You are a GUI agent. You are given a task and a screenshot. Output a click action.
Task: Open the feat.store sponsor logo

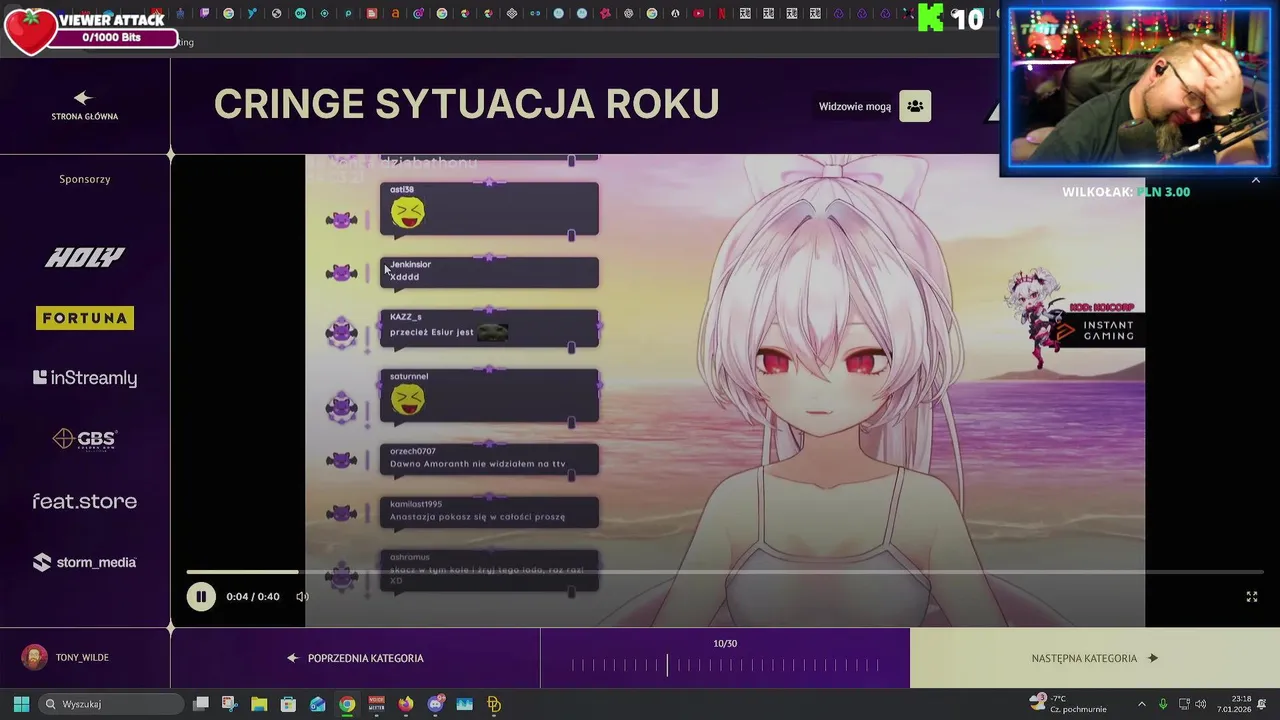pyautogui.click(x=85, y=501)
